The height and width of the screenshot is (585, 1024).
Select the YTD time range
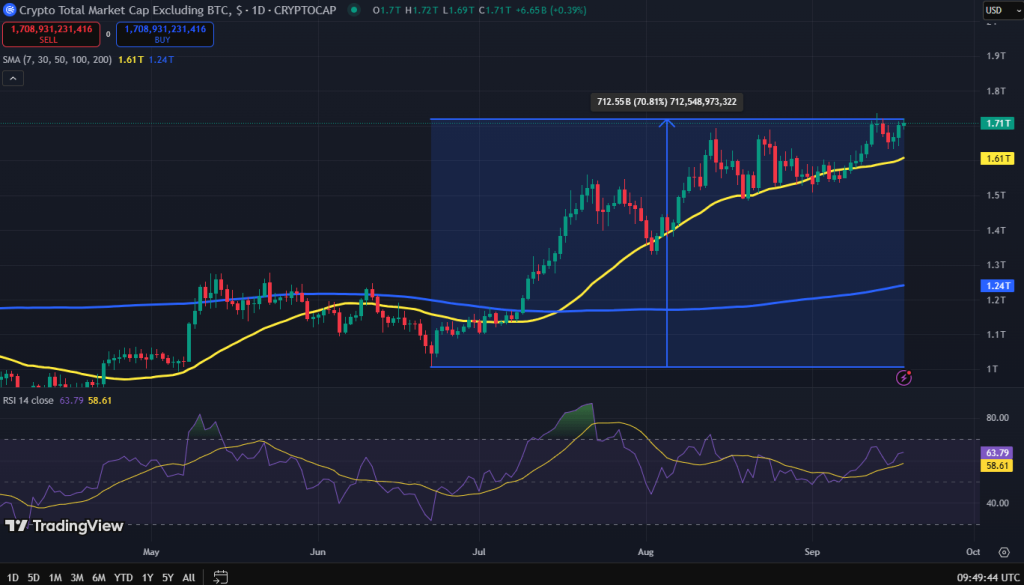tap(123, 577)
